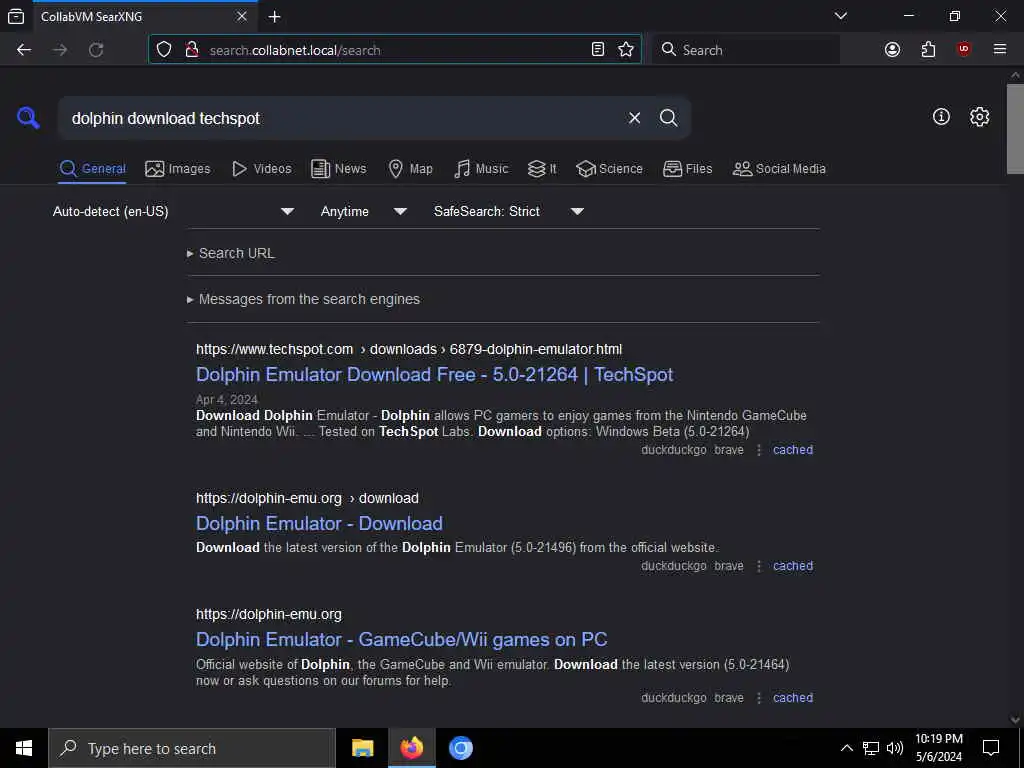This screenshot has width=1024, height=768.
Task: Open SearXNG preferences gear icon
Action: (x=979, y=117)
